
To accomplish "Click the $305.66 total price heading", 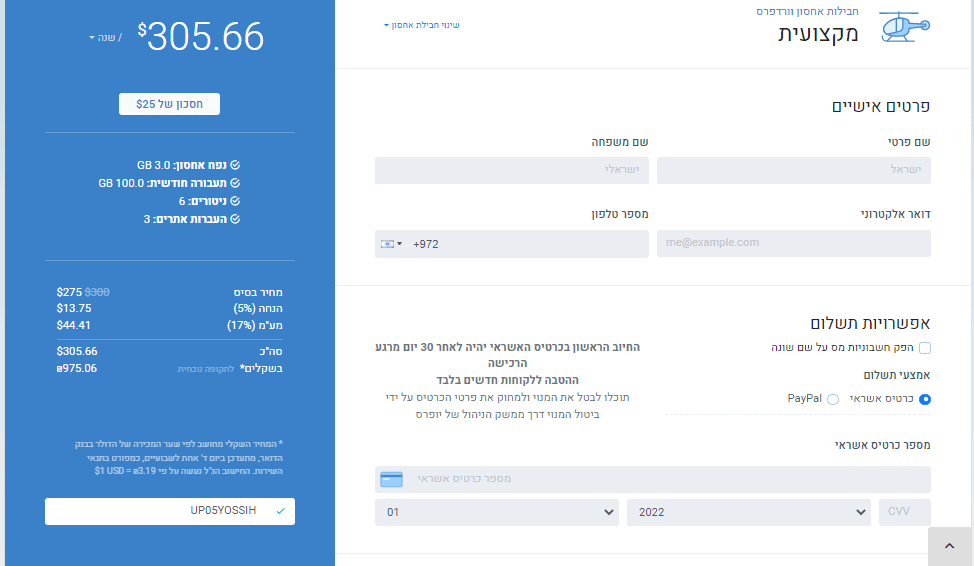I will click(201, 37).
